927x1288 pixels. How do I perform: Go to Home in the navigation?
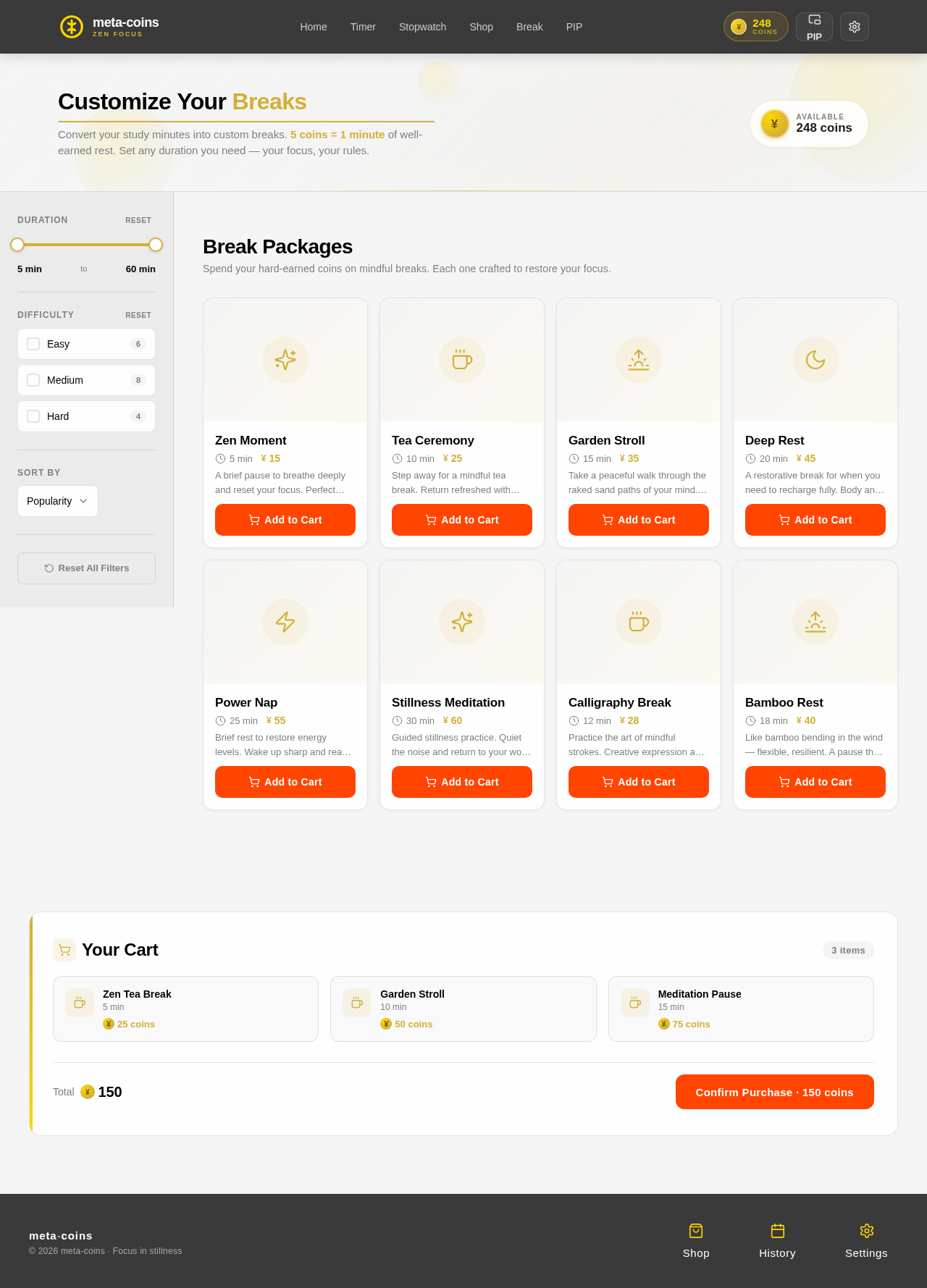coord(314,27)
